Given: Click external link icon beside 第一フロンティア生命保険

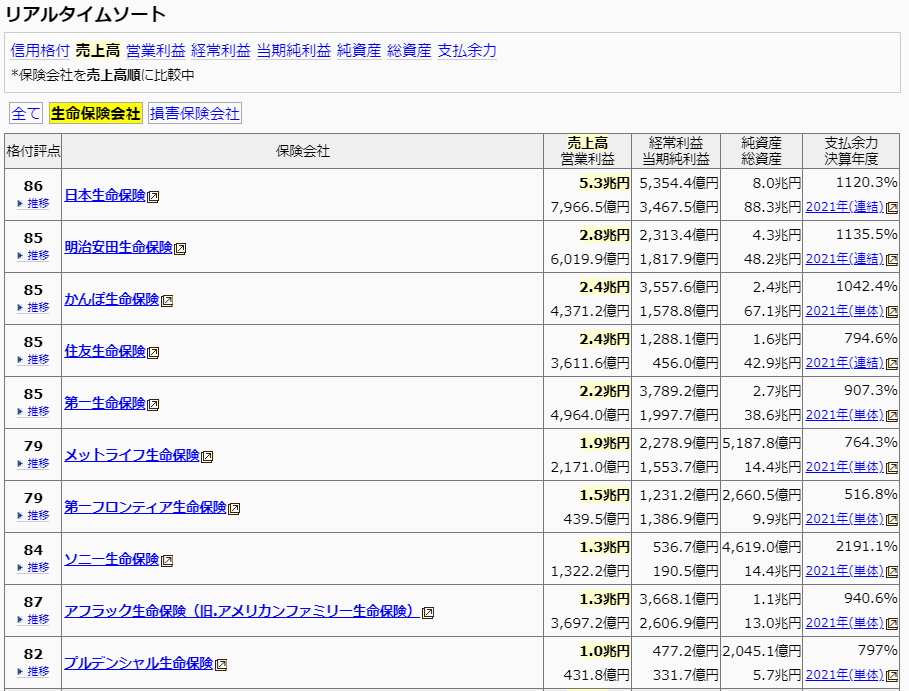Looking at the screenshot, I should pos(234,509).
